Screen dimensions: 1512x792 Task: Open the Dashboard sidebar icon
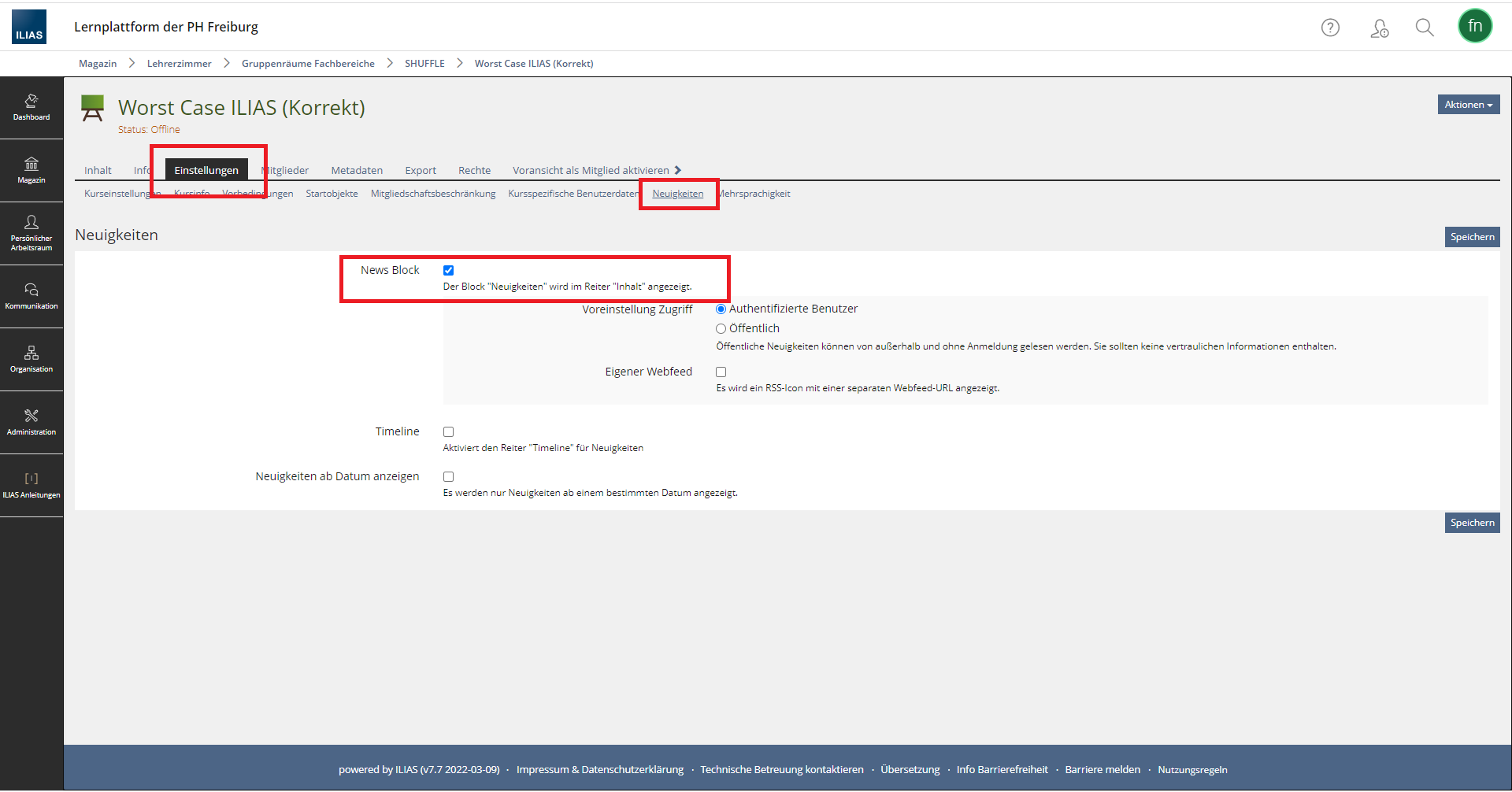(31, 107)
